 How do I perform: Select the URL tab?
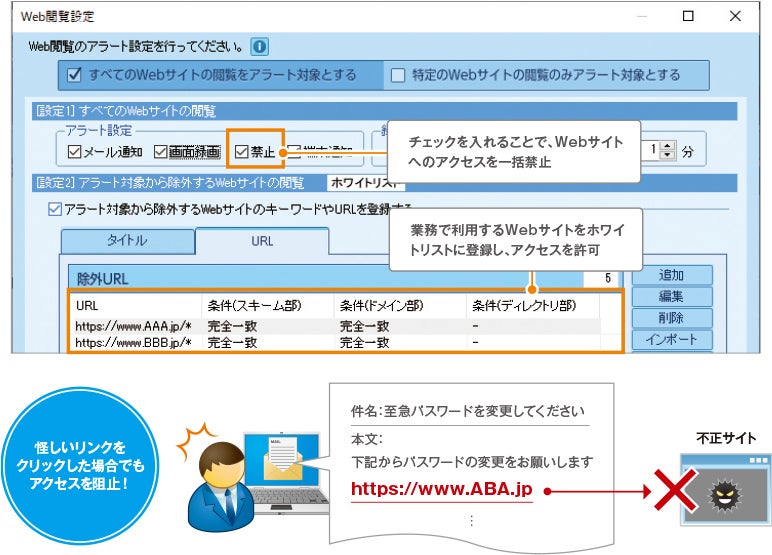pyautogui.click(x=261, y=241)
